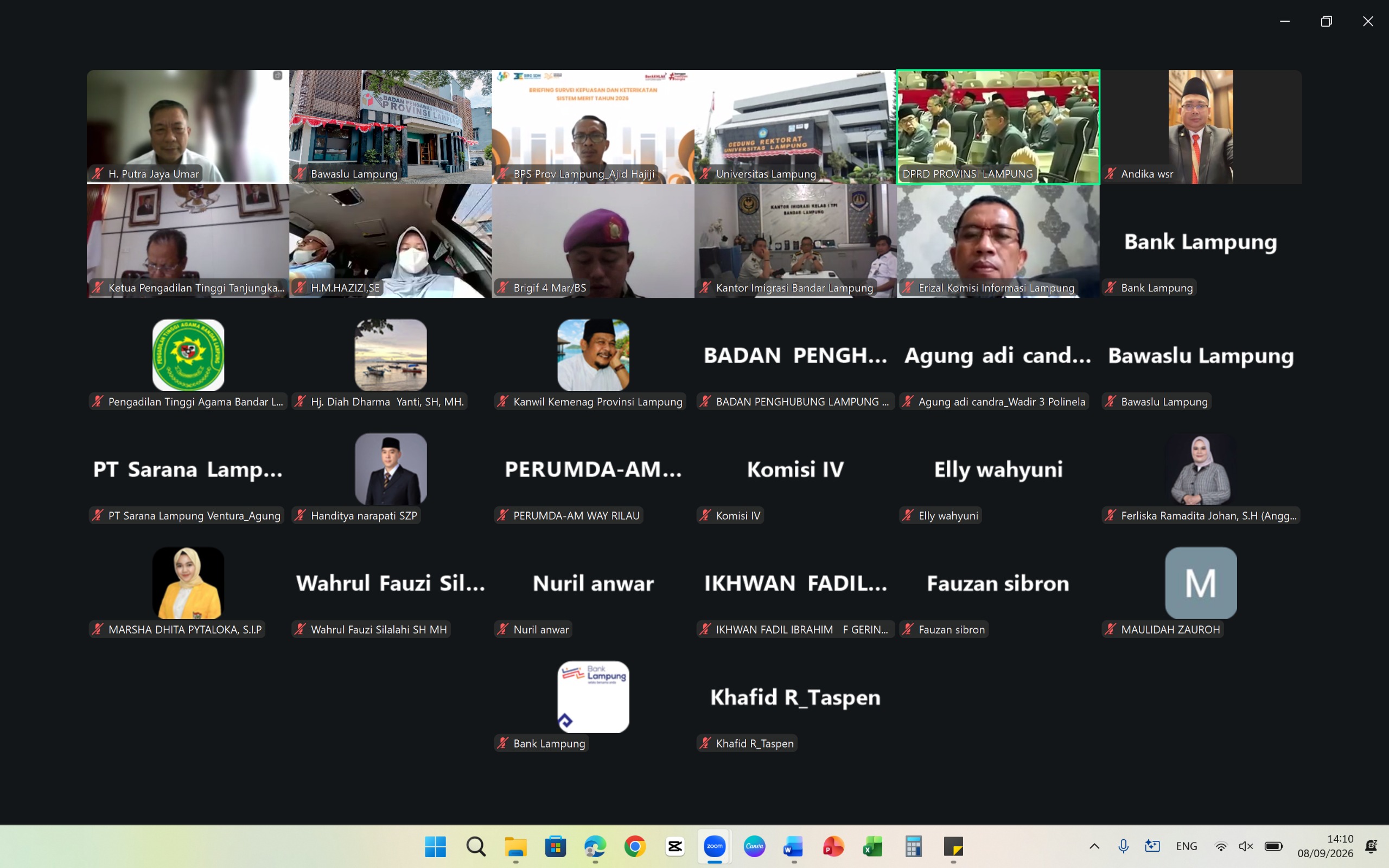This screenshot has height=868, width=1389.
Task: Click the large "Elly wahyuni" participant name
Action: point(998,470)
